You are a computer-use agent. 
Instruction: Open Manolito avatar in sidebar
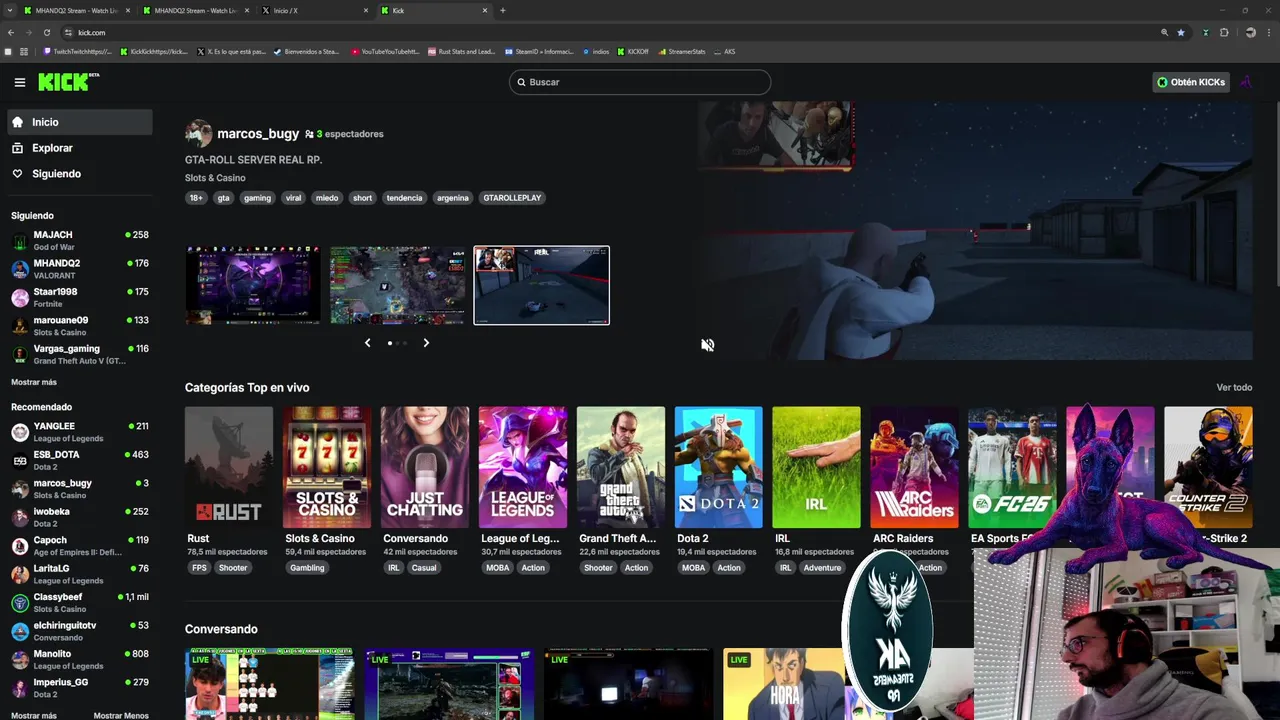point(20,660)
